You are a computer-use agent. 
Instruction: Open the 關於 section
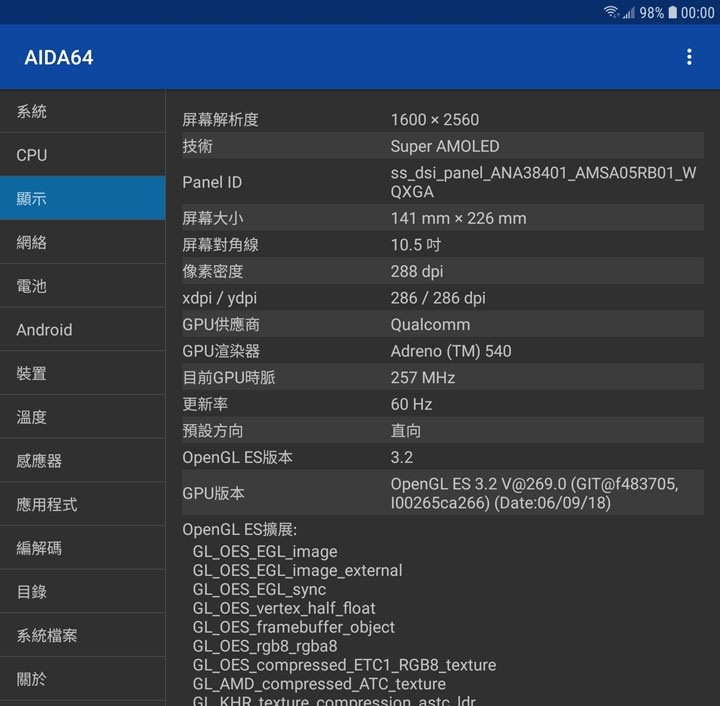83,678
